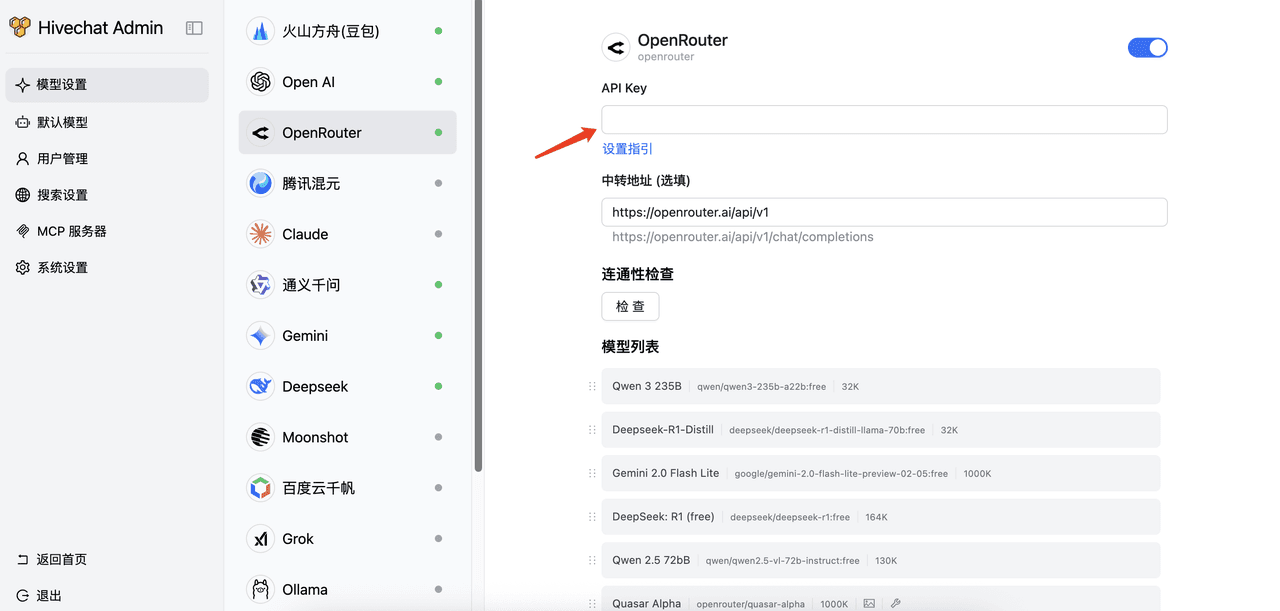Image resolution: width=1280 pixels, height=611 pixels.
Task: Click the drag handle for Deepseek-R1-Distill
Action: pos(592,430)
